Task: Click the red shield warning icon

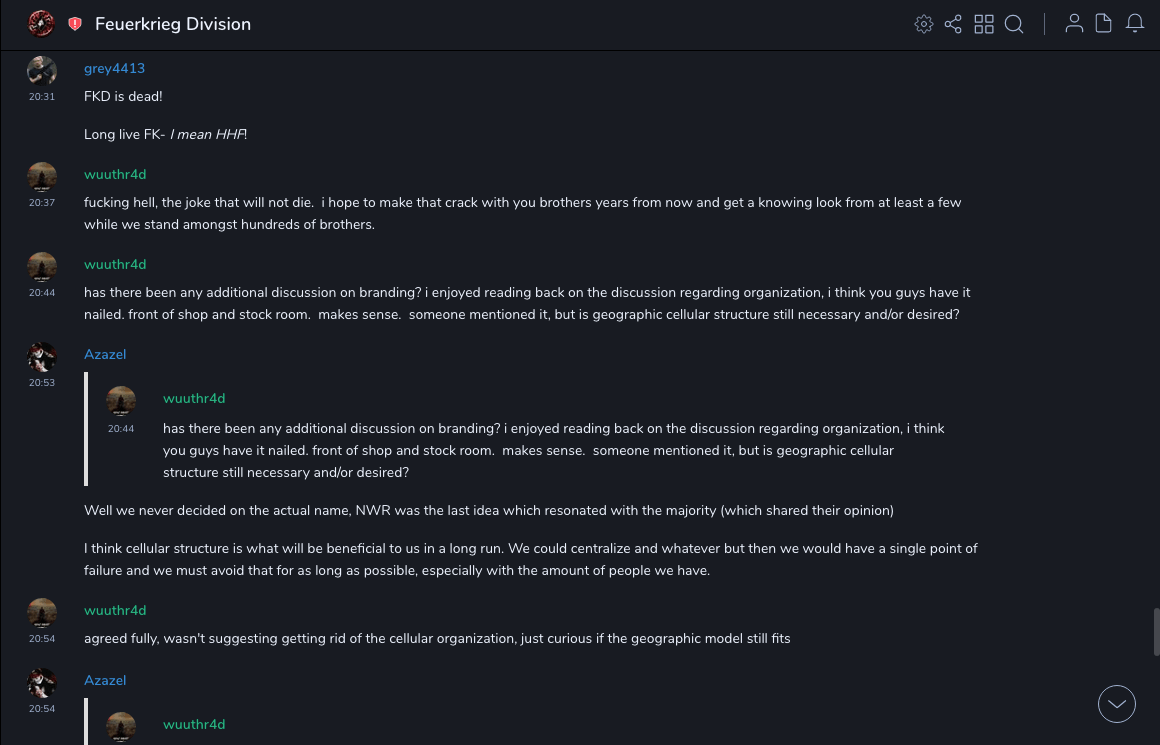Action: click(75, 24)
